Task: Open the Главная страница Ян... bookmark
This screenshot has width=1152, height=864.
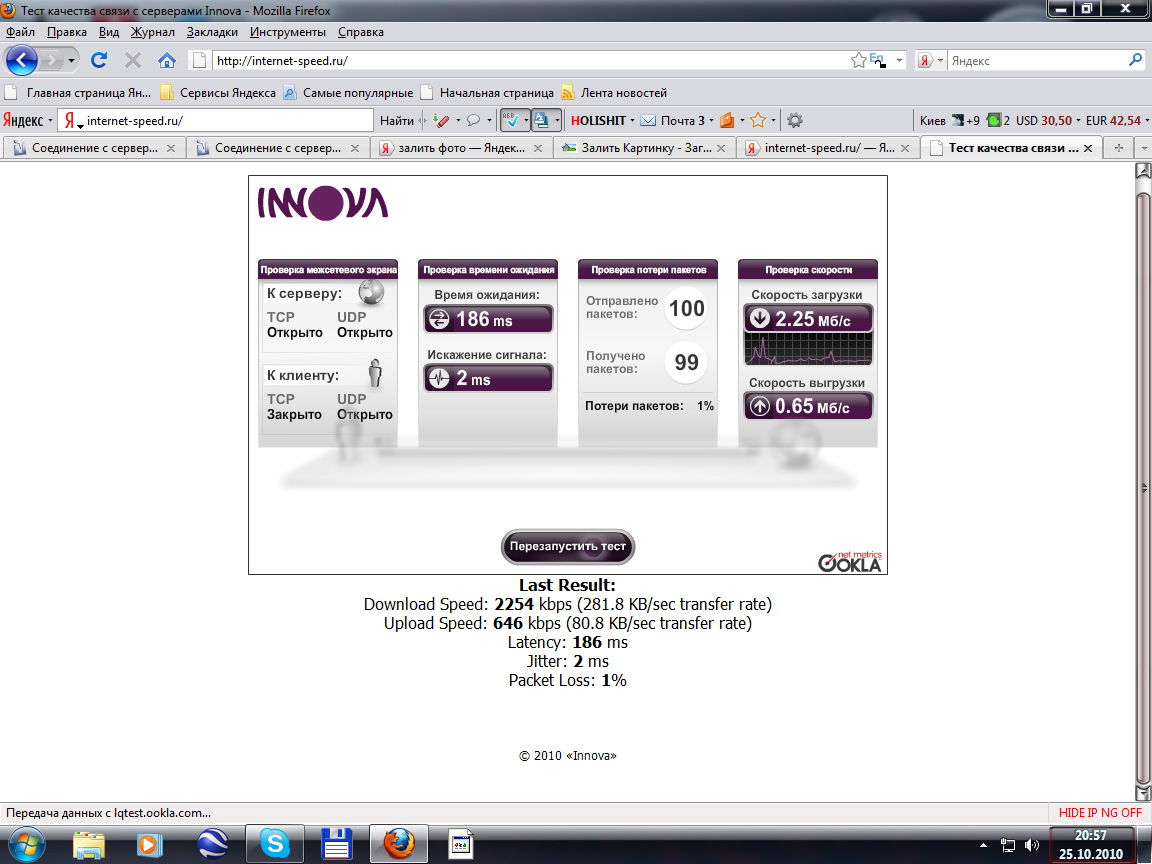Action: (78, 93)
